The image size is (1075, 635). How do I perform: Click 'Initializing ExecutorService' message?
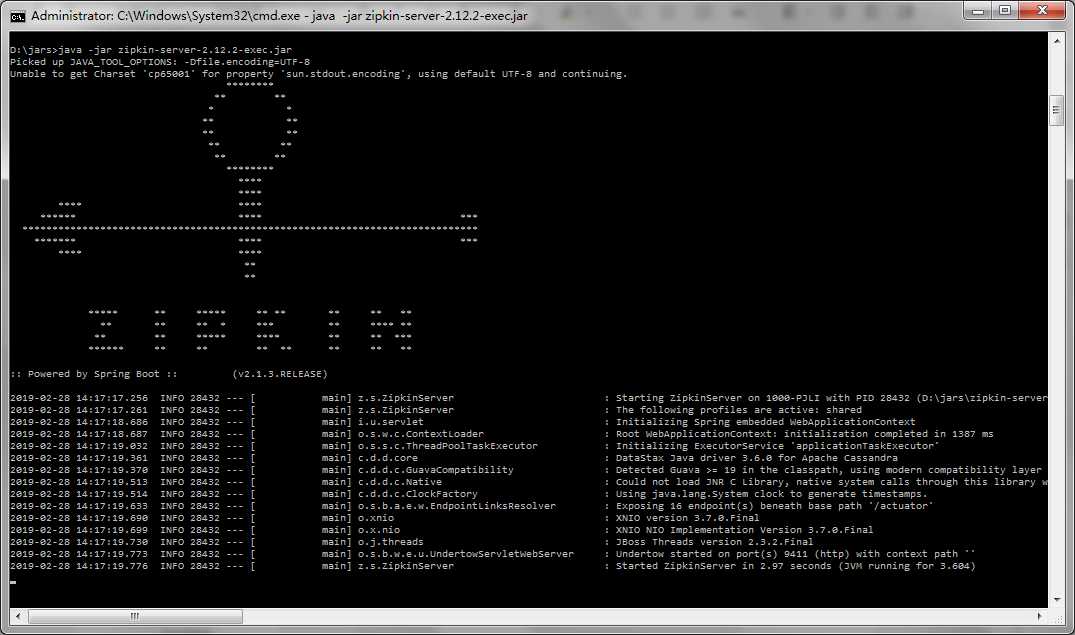(777, 446)
